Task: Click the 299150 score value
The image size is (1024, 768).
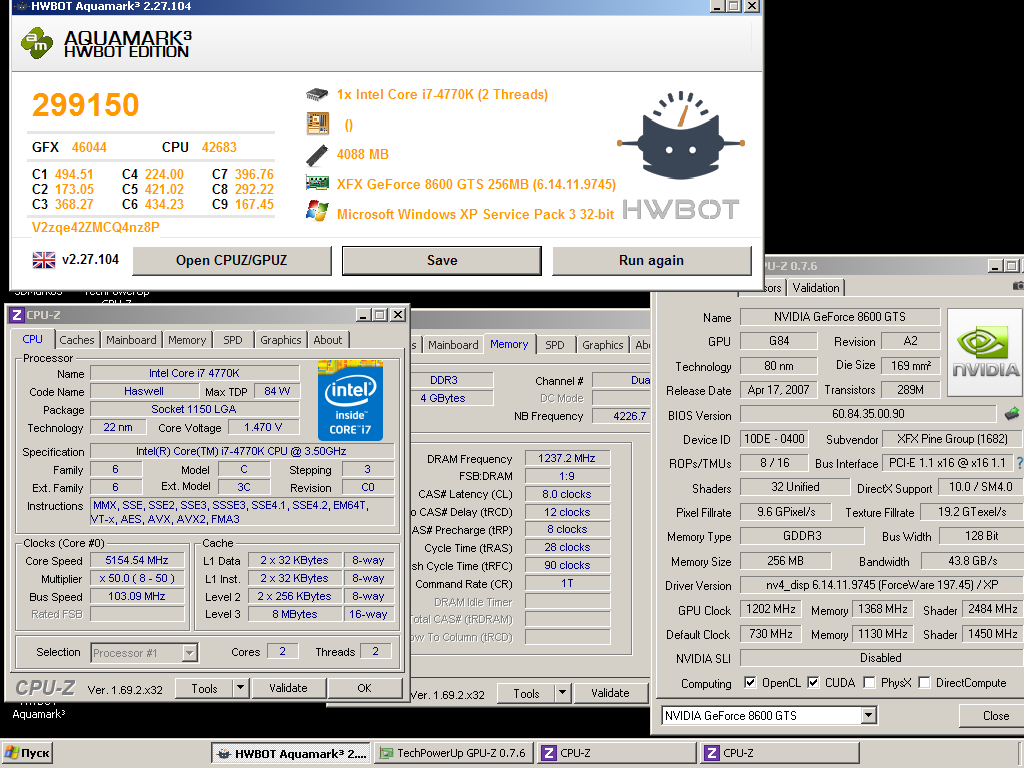Action: click(x=86, y=104)
